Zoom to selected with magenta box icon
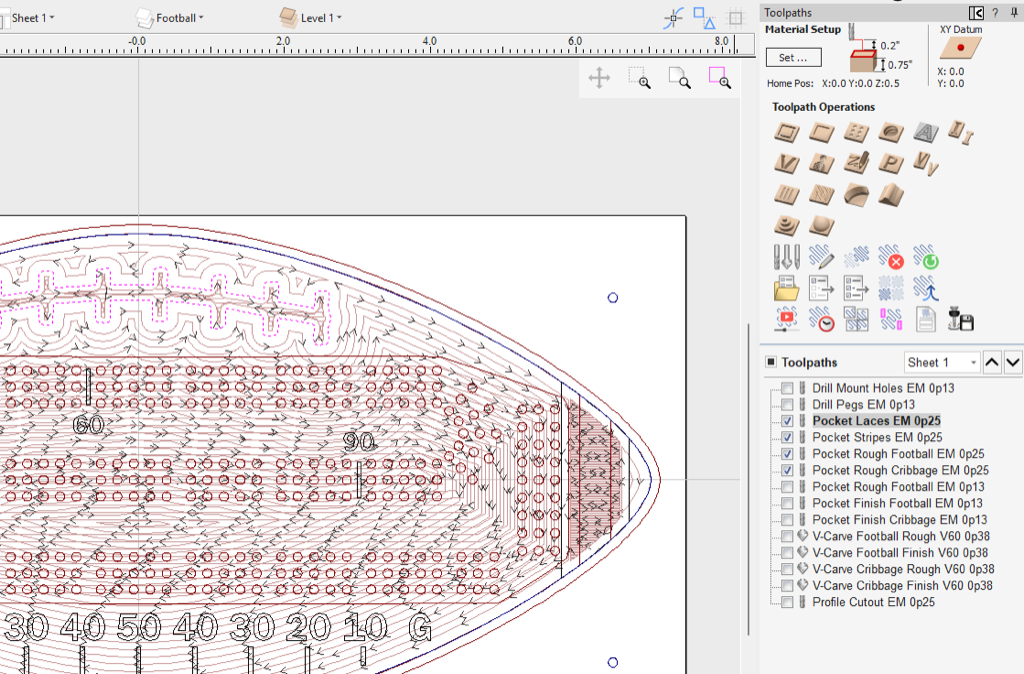 [x=720, y=78]
